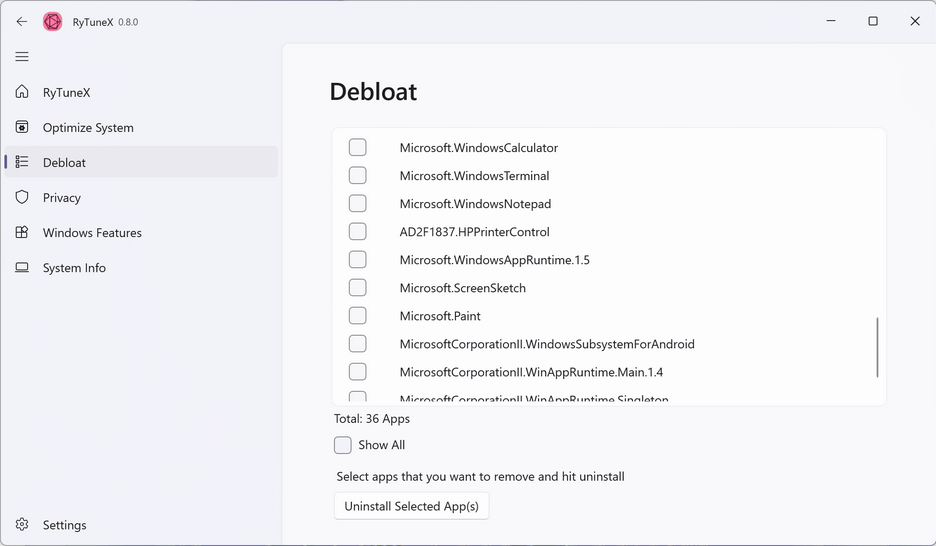Open the RyTuneX home page
The width and height of the screenshot is (936, 546).
[x=141, y=92]
